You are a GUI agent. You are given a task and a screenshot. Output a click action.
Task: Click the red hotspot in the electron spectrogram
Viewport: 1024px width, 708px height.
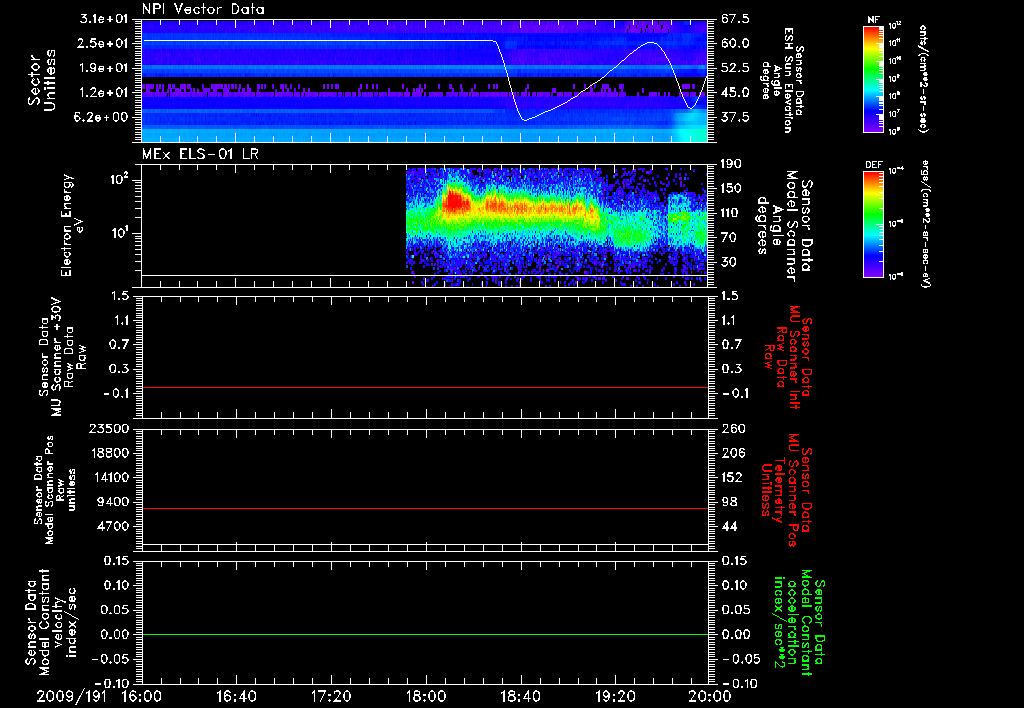tap(456, 201)
